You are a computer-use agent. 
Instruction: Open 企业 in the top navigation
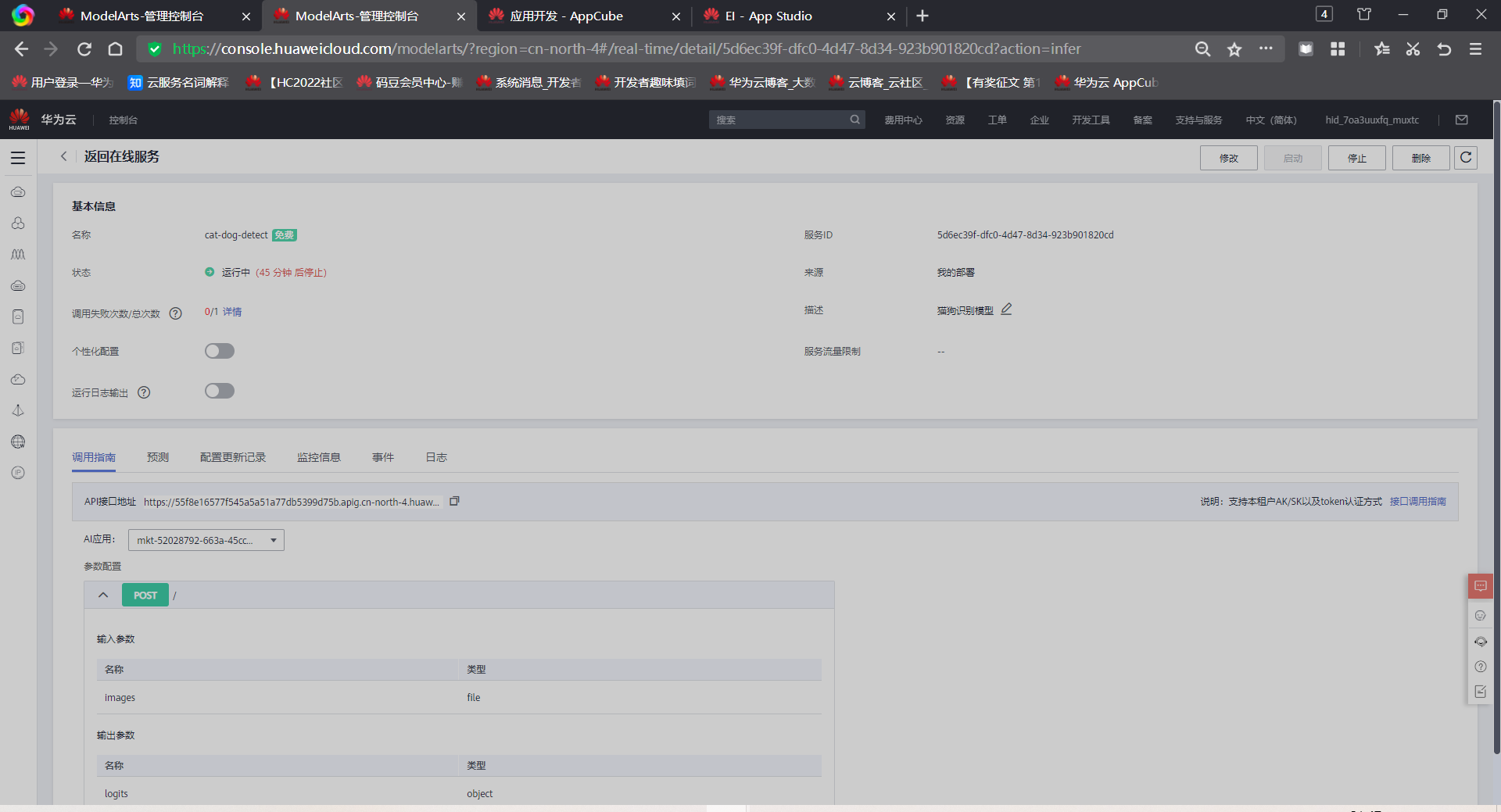tap(1040, 120)
